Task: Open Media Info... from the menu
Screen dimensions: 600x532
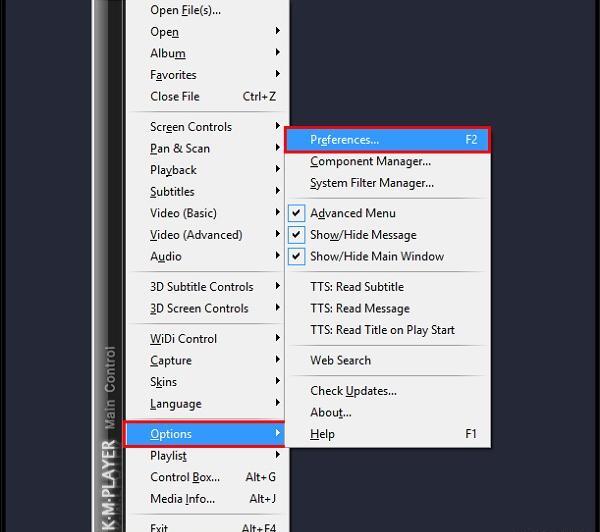Action: click(207, 498)
